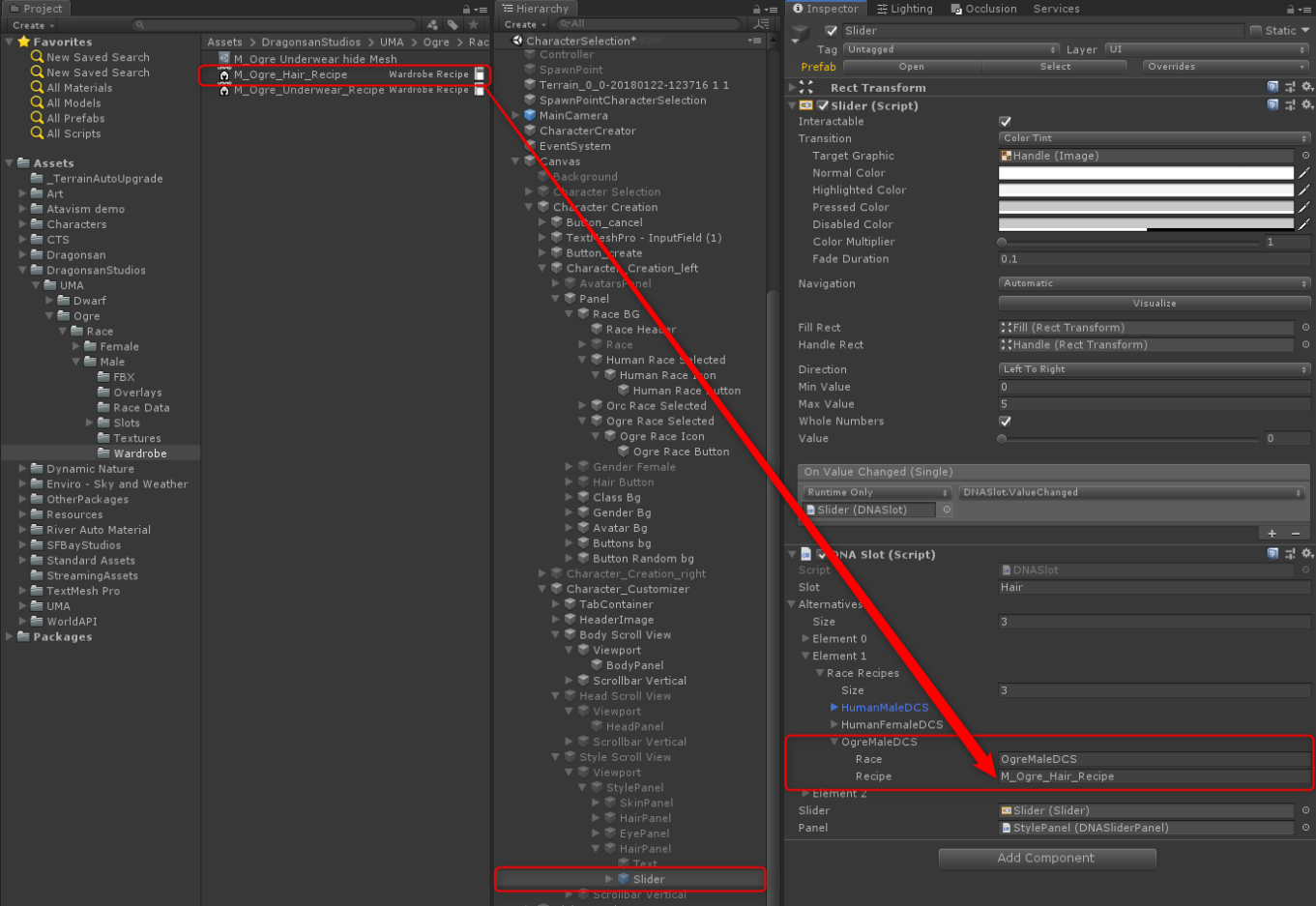Open the Direction dropdown
The height and width of the screenshot is (906, 1316).
tap(1154, 369)
